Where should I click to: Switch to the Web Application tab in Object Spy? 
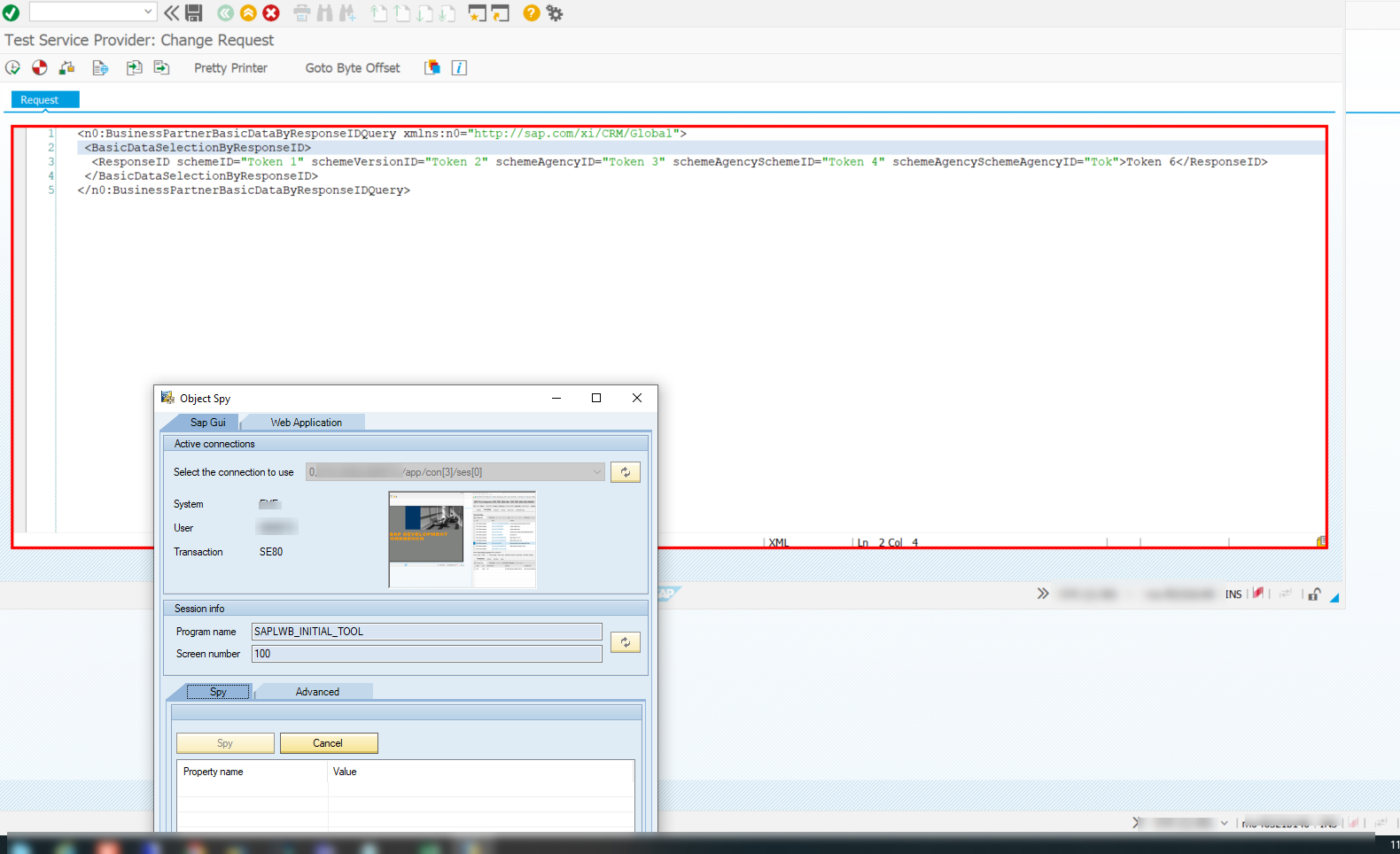tap(306, 423)
